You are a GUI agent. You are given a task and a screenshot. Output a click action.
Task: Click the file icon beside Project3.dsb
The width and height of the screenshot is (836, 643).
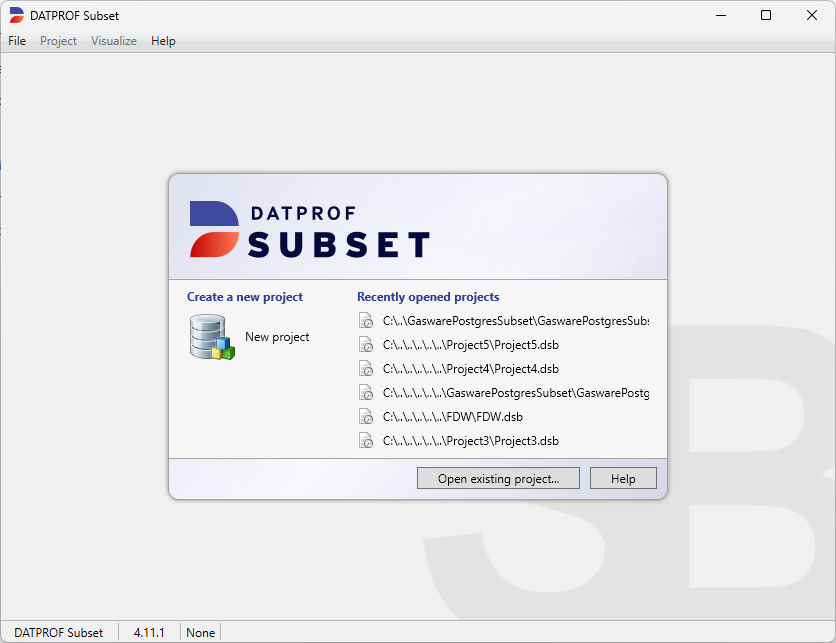365,440
